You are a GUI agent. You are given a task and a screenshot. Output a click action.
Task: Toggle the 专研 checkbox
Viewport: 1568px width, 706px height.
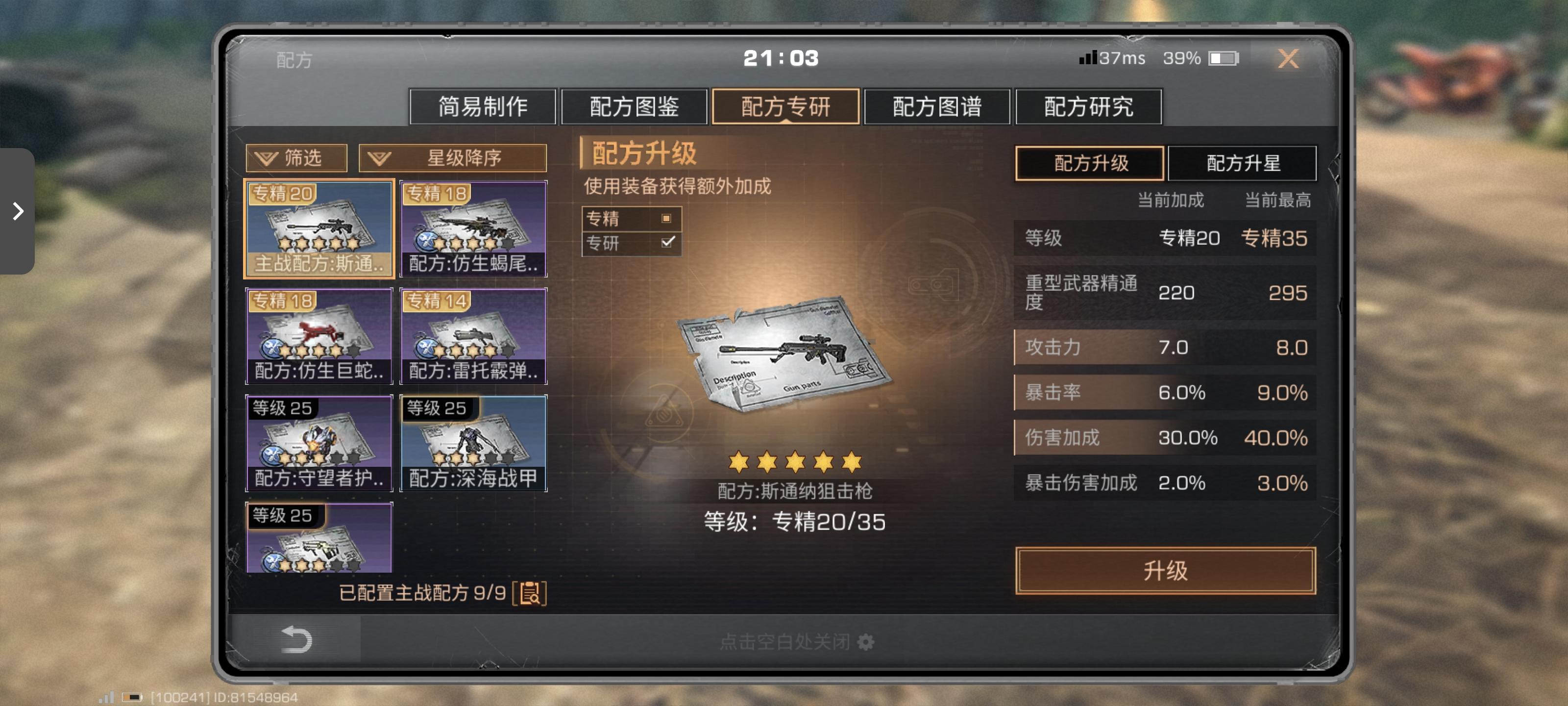pos(667,242)
